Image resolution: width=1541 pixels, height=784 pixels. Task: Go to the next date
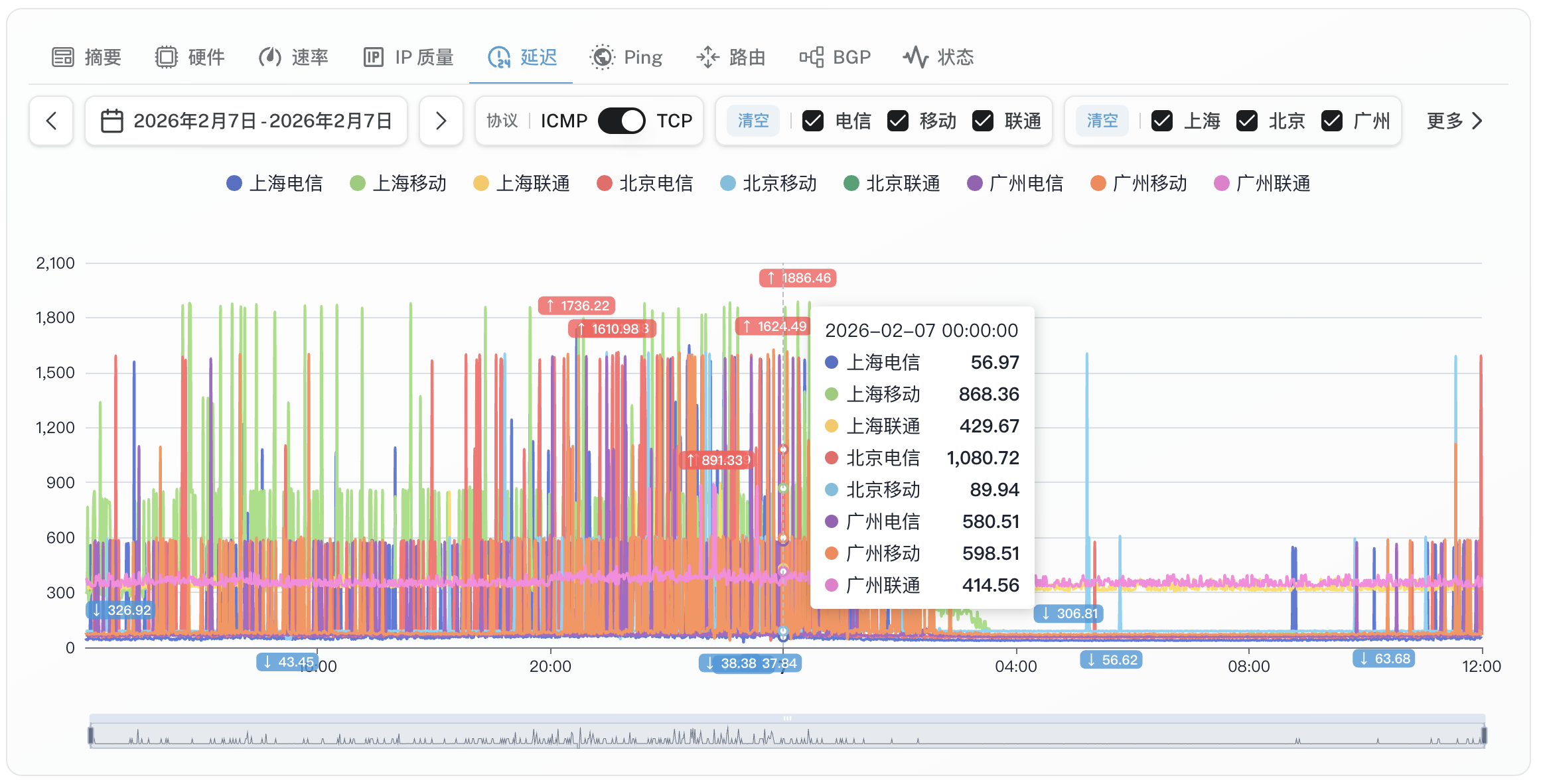441,121
